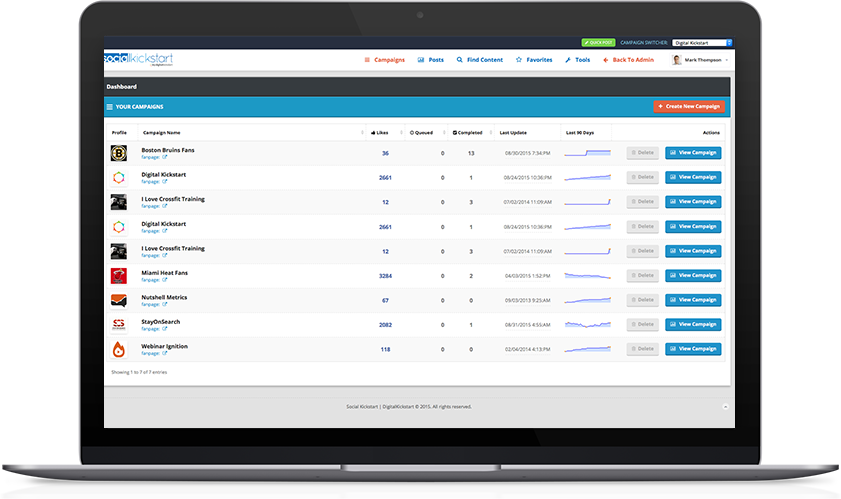The image size is (841, 499).
Task: Open the Posts menu item
Action: [431, 60]
